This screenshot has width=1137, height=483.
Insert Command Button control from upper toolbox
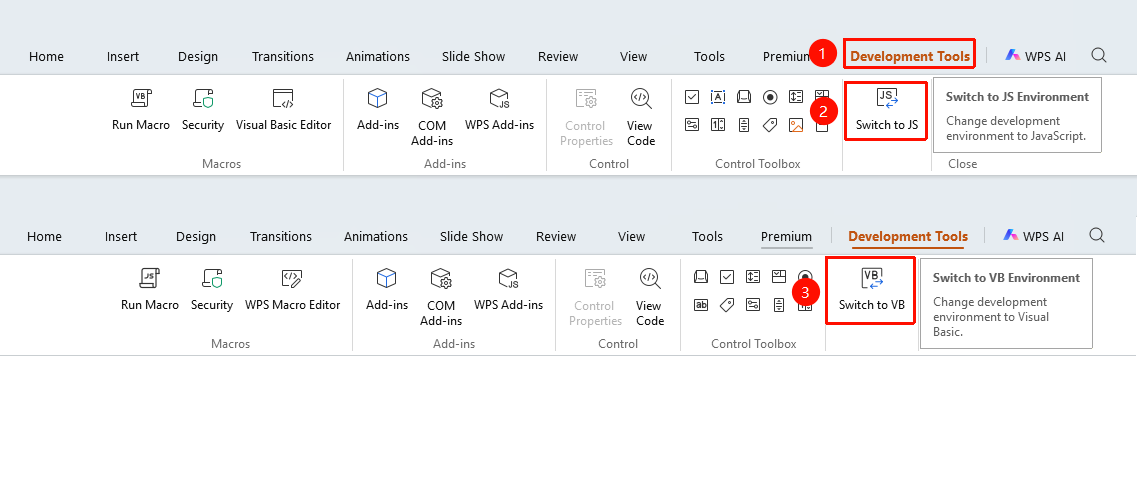coord(744,96)
